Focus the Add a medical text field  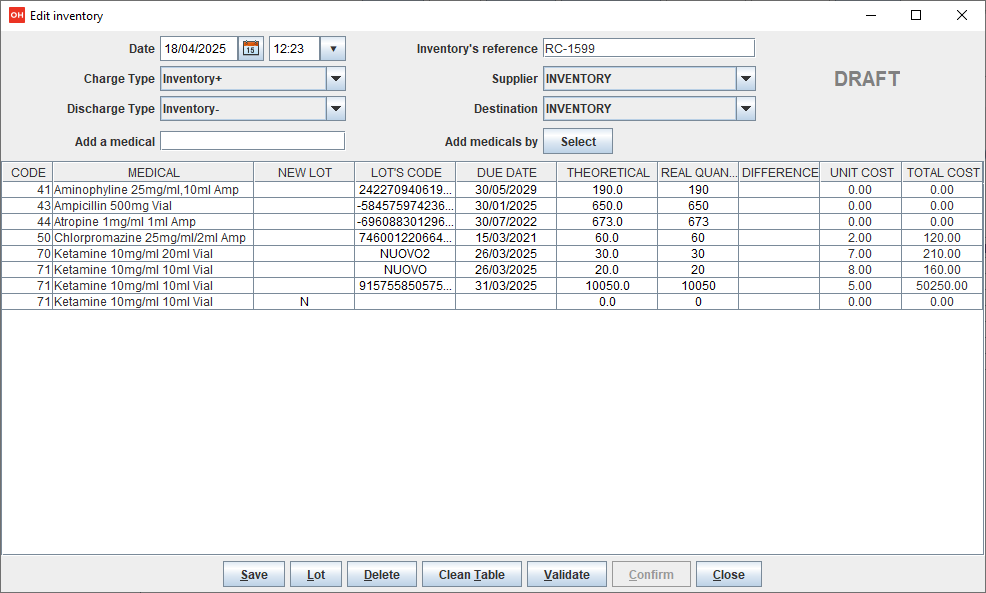252,141
